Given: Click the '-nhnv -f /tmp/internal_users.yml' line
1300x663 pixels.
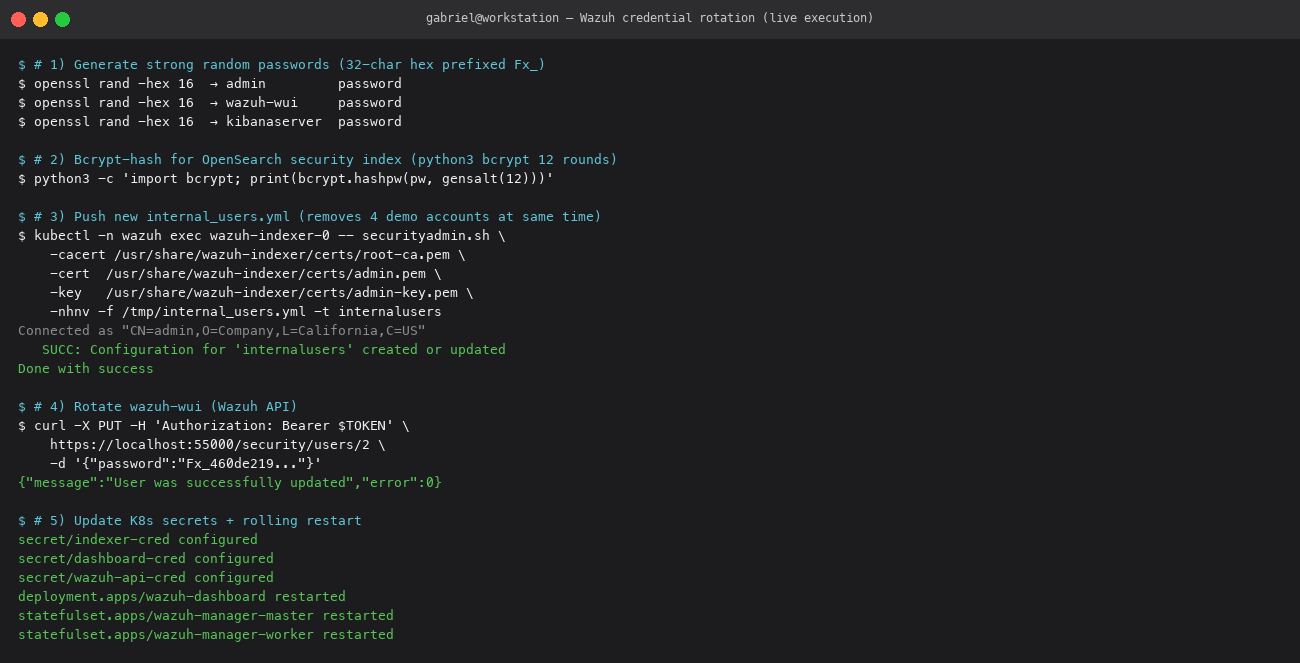Looking at the screenshot, I should 246,311.
